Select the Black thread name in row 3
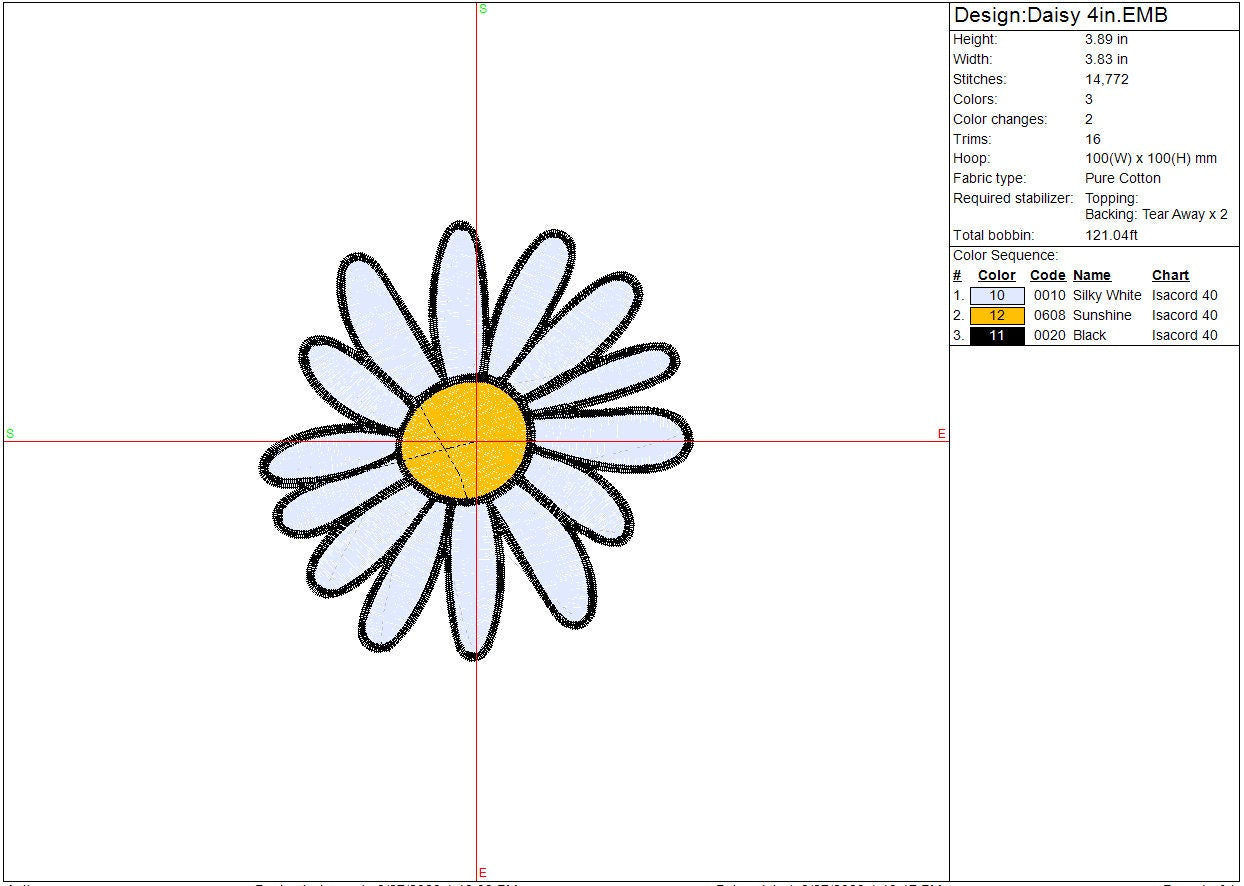Image resolution: width=1244 pixels, height=886 pixels. (x=1089, y=336)
